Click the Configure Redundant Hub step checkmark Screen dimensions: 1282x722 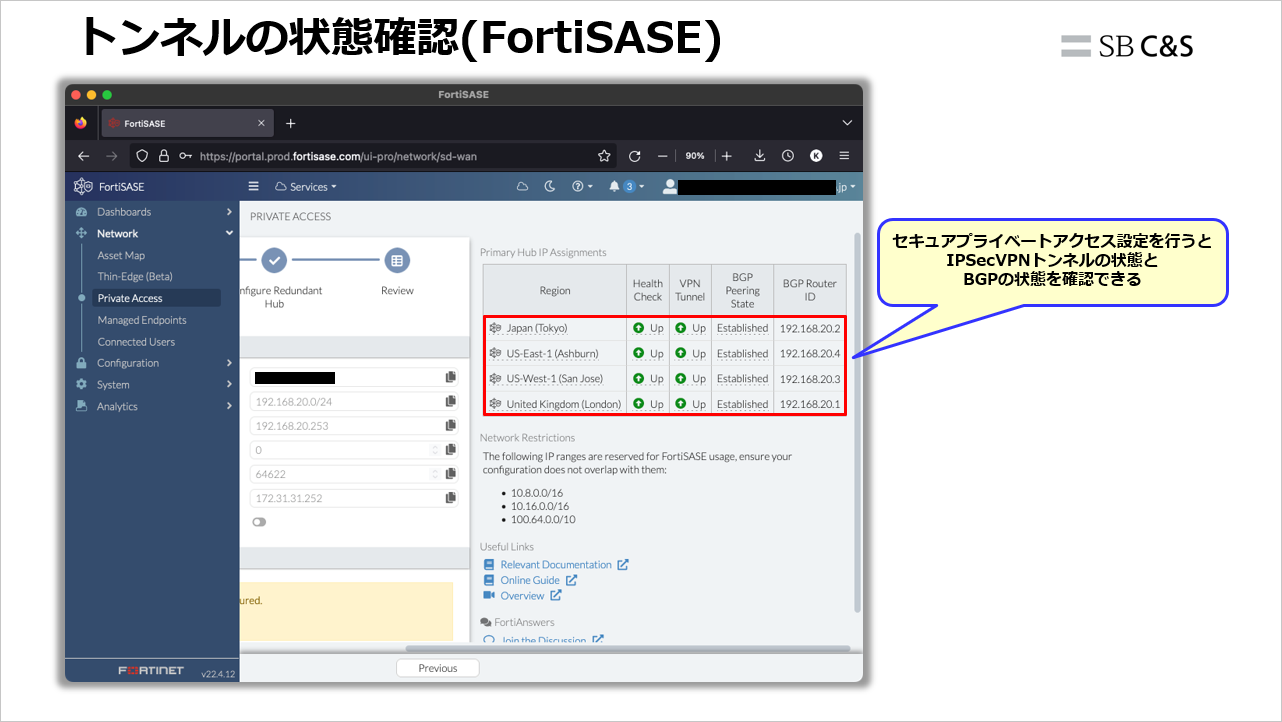pos(275,260)
